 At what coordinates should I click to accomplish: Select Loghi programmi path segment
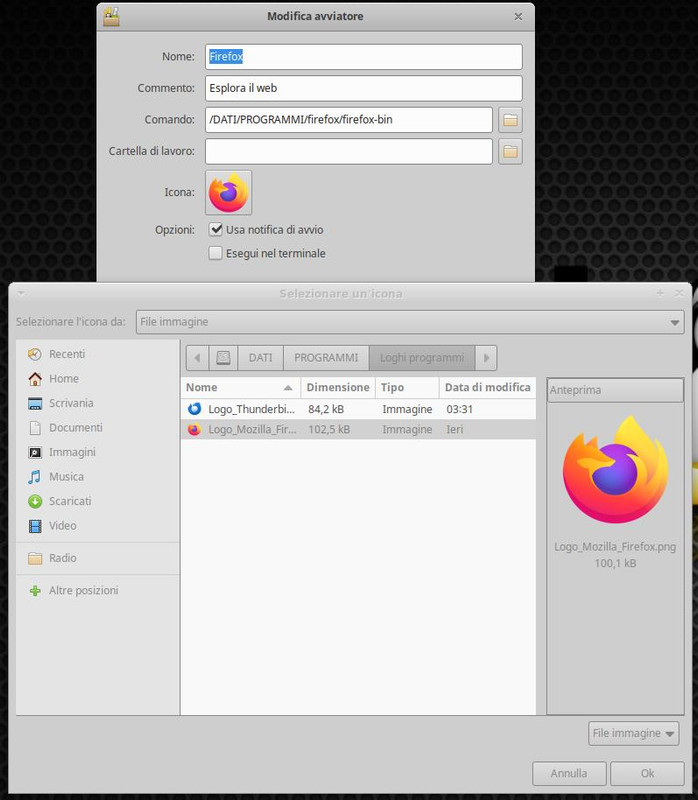[422, 358]
